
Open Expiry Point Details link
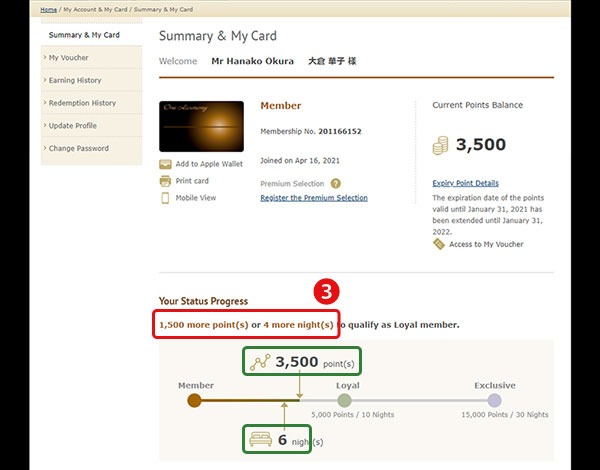pyautogui.click(x=465, y=183)
